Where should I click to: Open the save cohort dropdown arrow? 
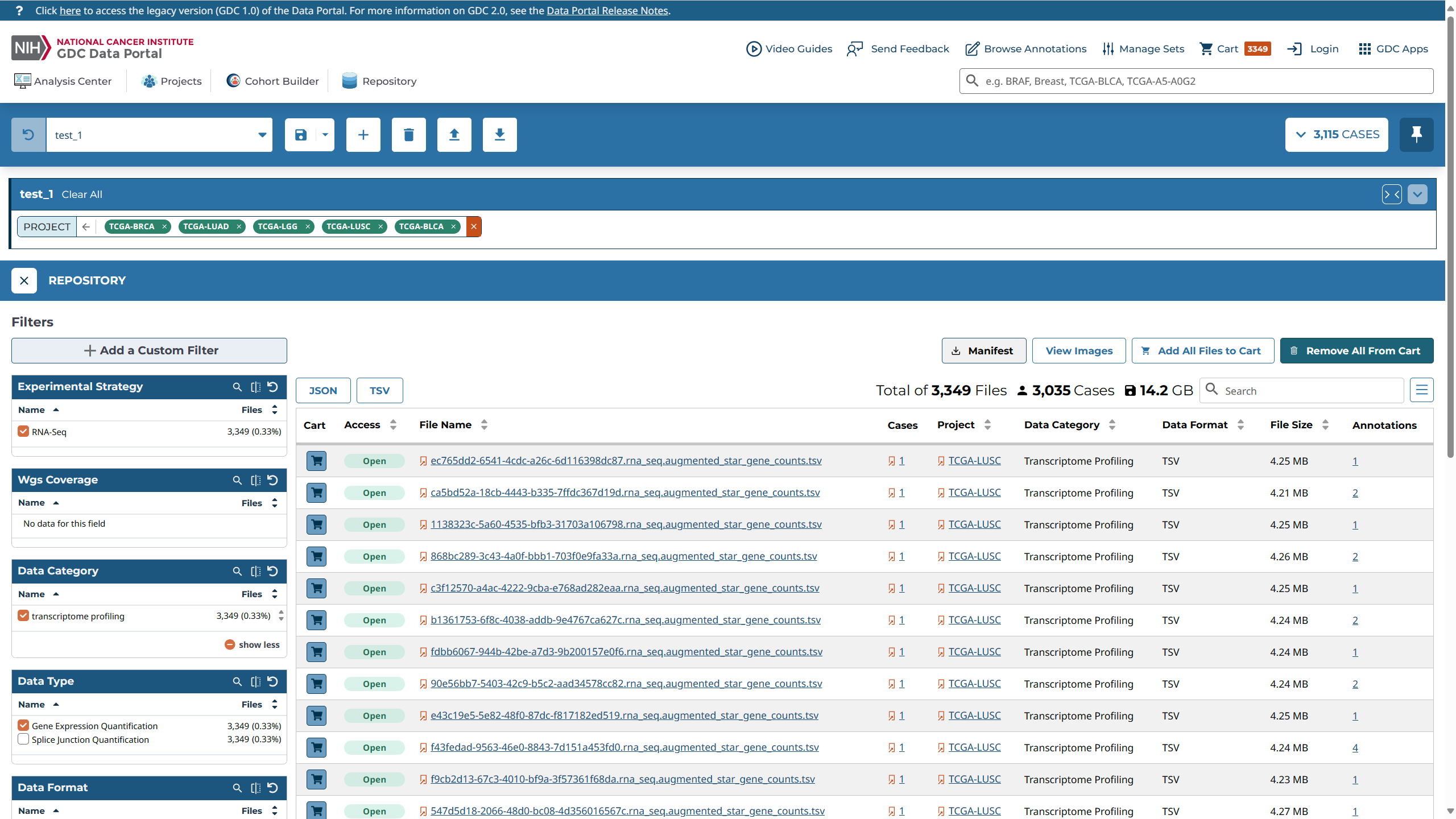click(325, 135)
